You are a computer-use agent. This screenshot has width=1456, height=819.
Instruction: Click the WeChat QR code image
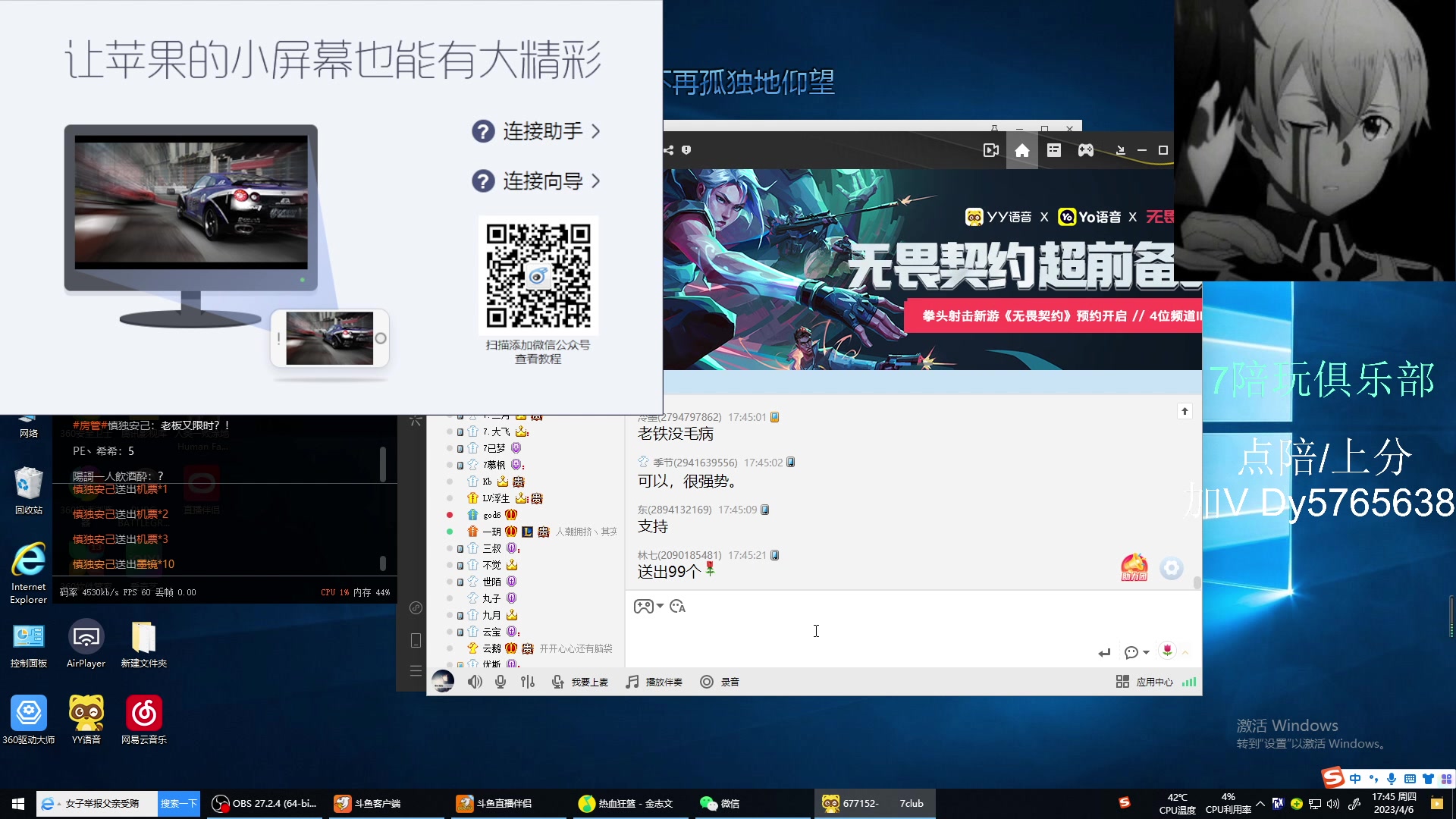click(538, 275)
